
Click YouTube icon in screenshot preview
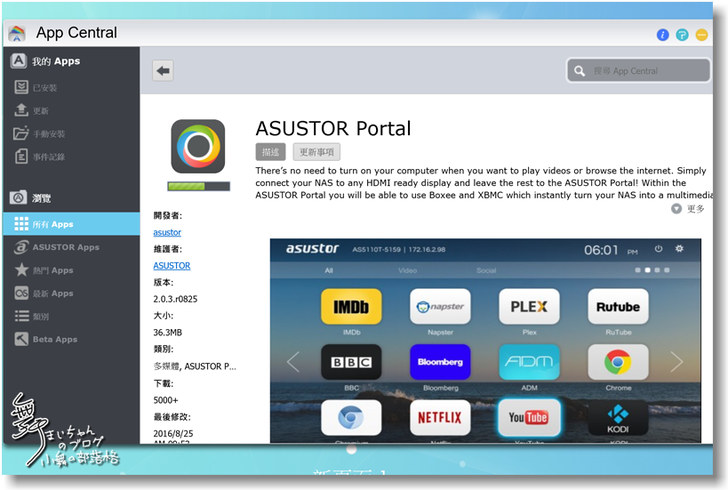click(x=529, y=418)
